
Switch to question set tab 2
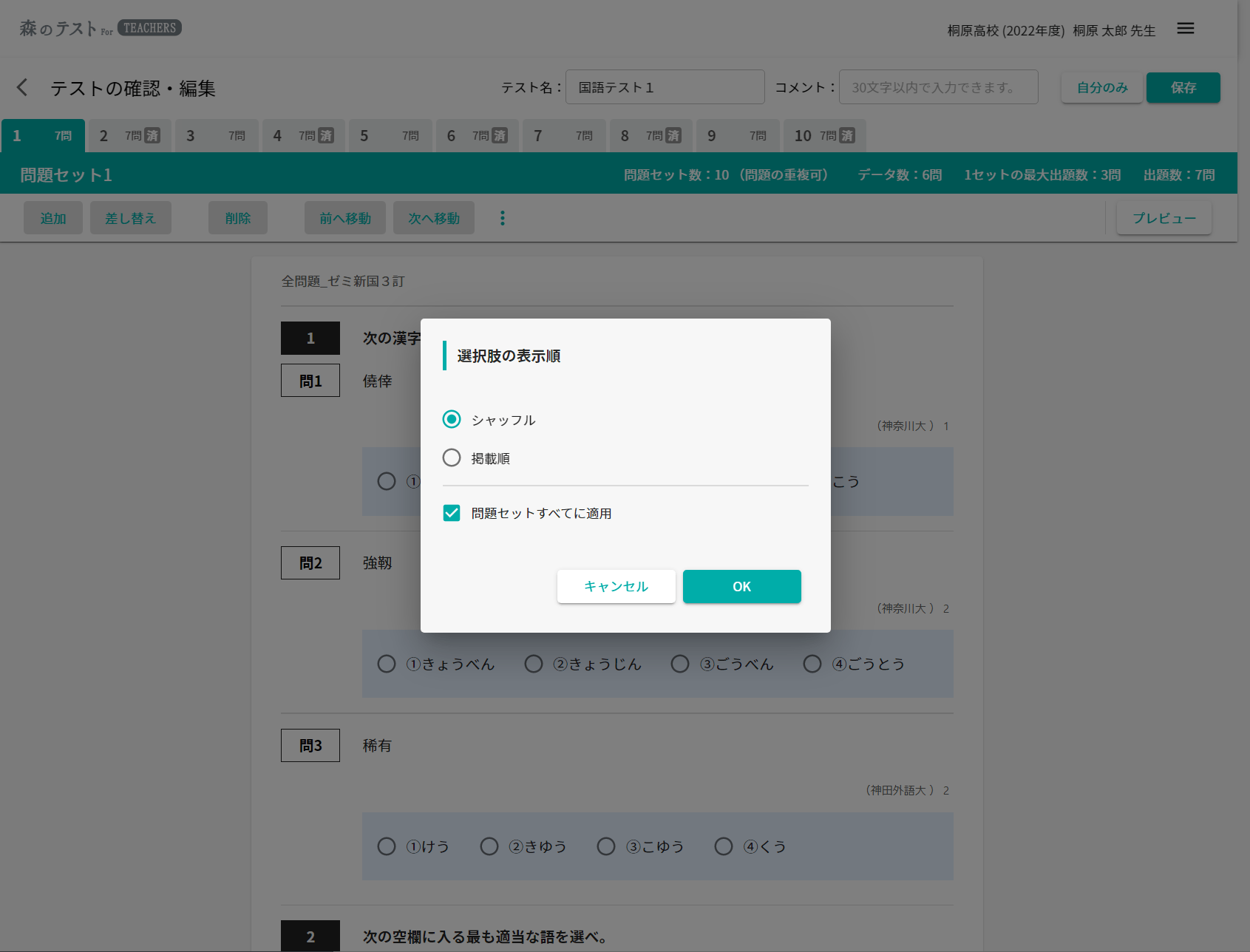[129, 136]
